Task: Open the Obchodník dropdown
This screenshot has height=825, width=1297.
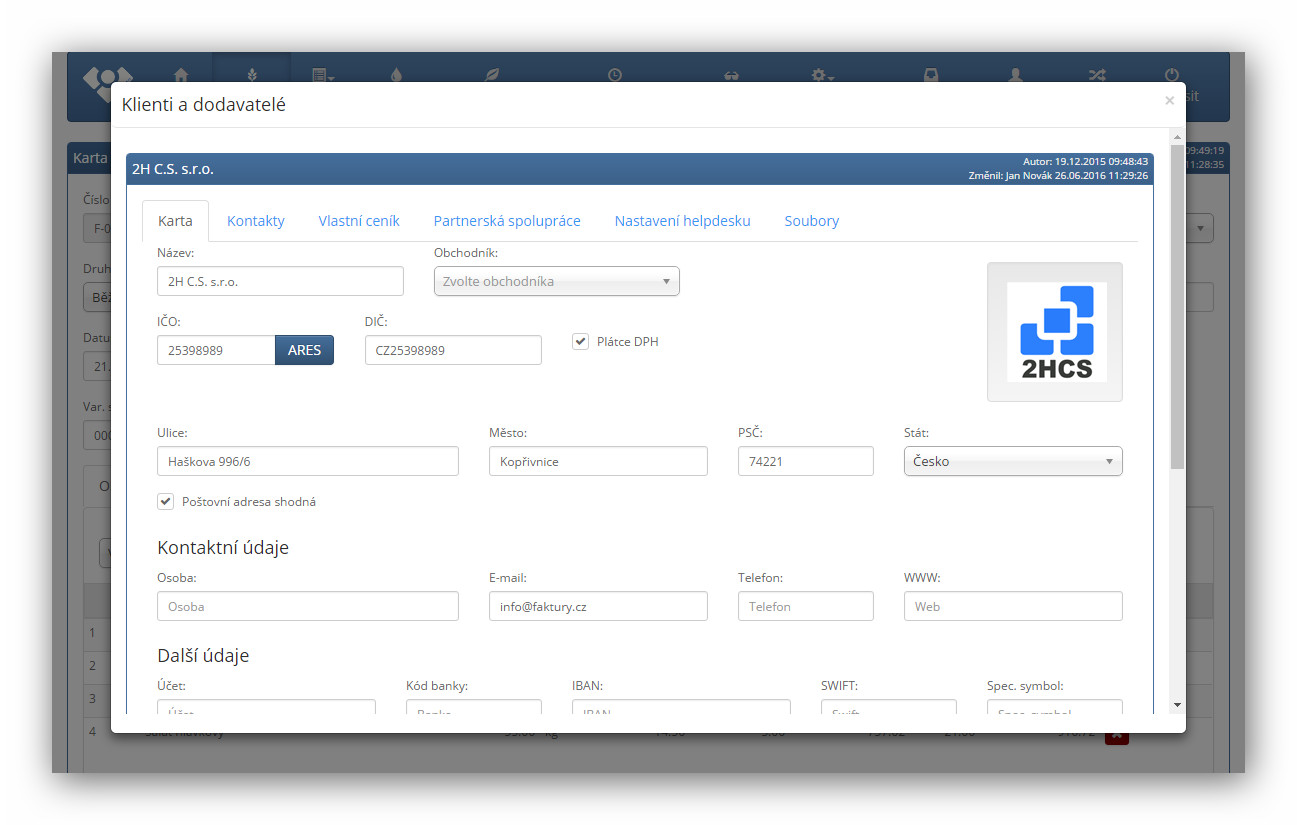Action: (556, 282)
